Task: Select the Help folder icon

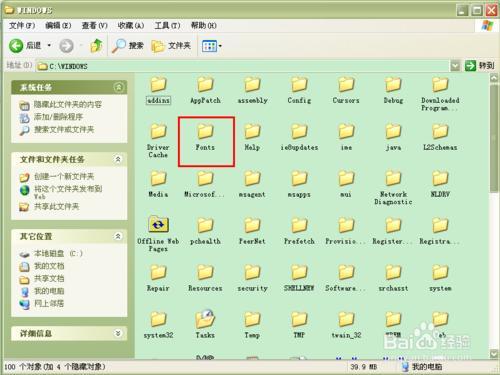Action: (252, 132)
